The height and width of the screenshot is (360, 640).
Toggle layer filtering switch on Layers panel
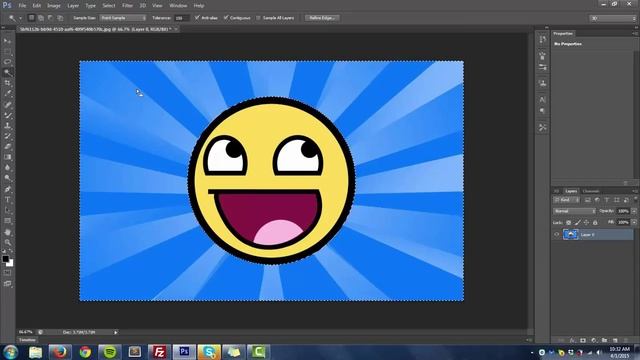click(x=635, y=200)
